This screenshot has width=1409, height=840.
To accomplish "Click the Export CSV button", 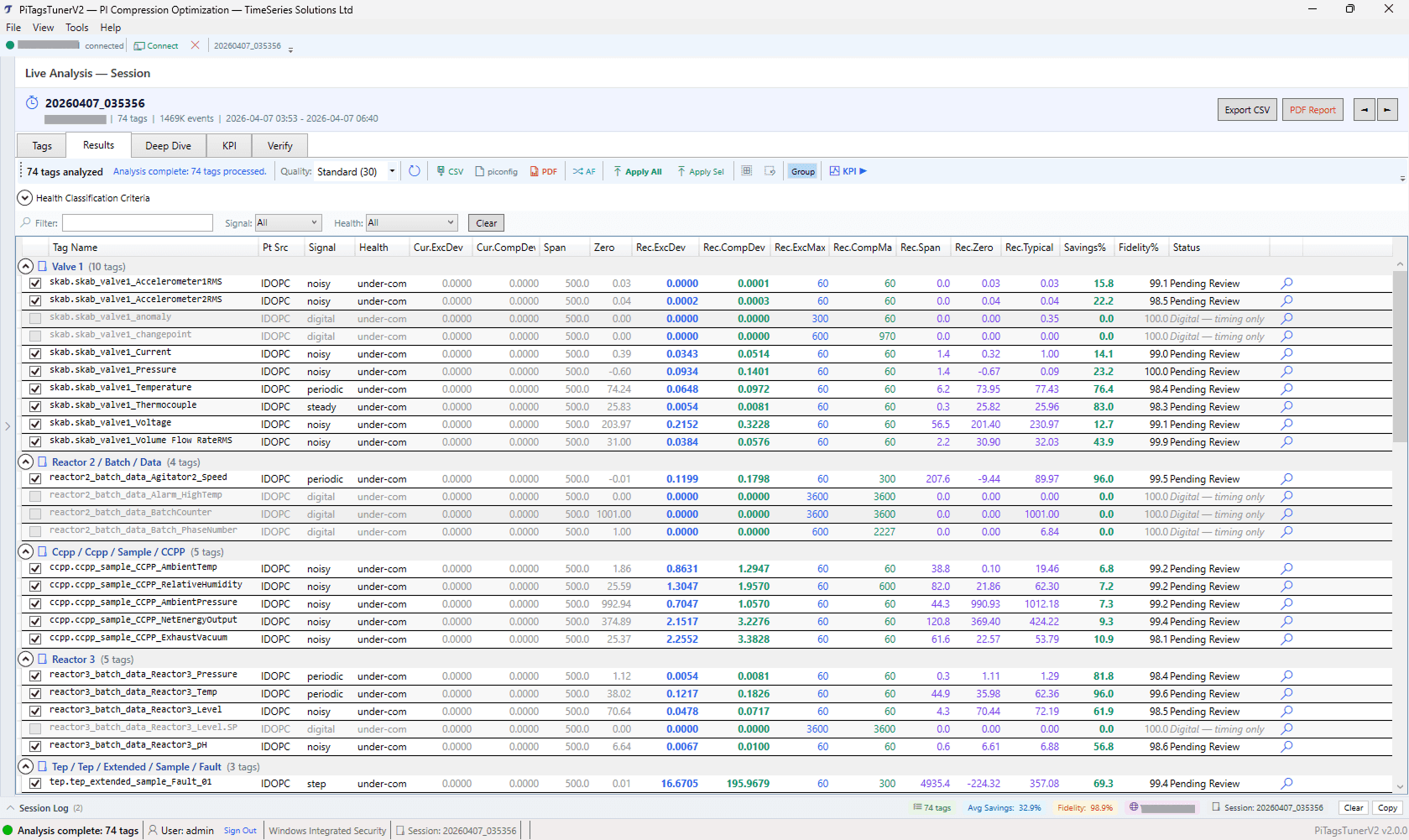I will point(1246,110).
